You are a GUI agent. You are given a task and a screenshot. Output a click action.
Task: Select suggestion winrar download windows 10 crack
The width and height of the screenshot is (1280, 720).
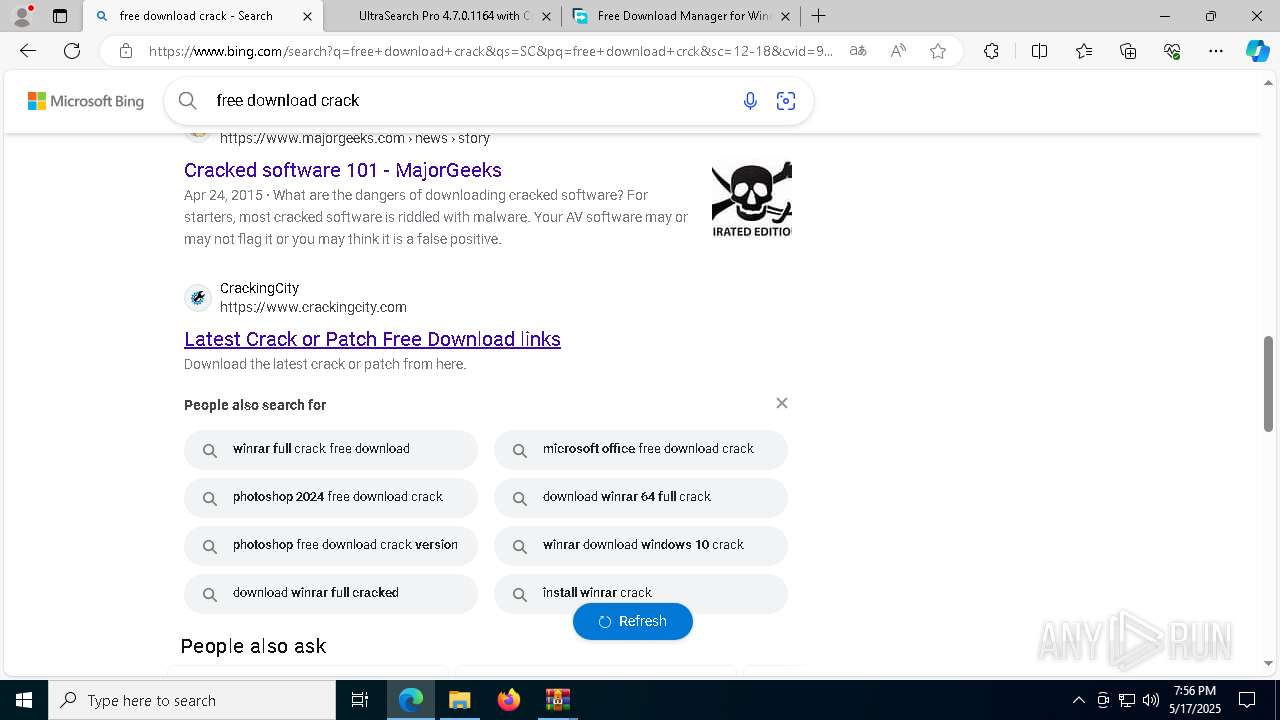pos(641,546)
